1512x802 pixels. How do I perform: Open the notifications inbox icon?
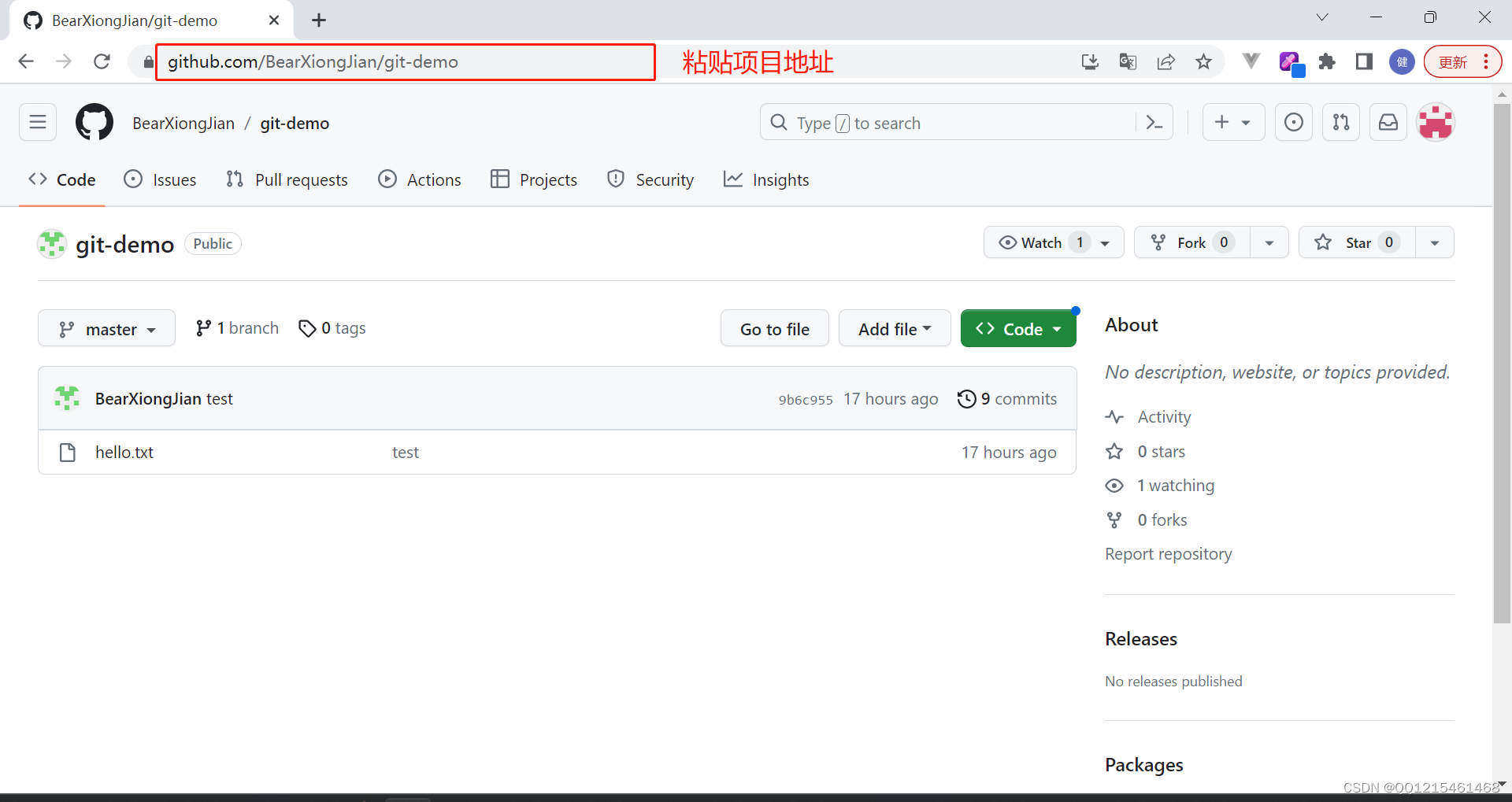coord(1388,122)
